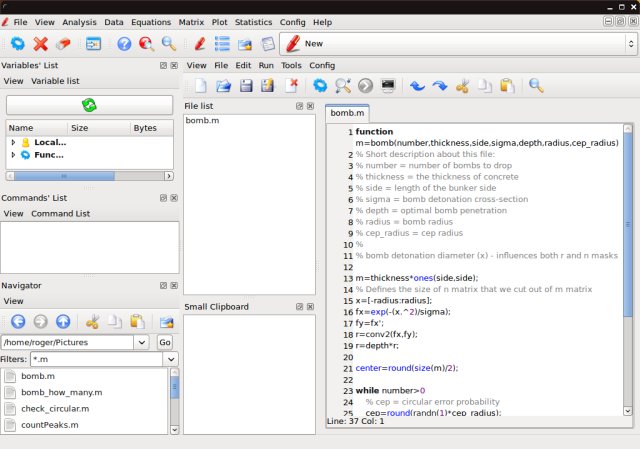Open the Filters dropdown arrow

pos(171,359)
